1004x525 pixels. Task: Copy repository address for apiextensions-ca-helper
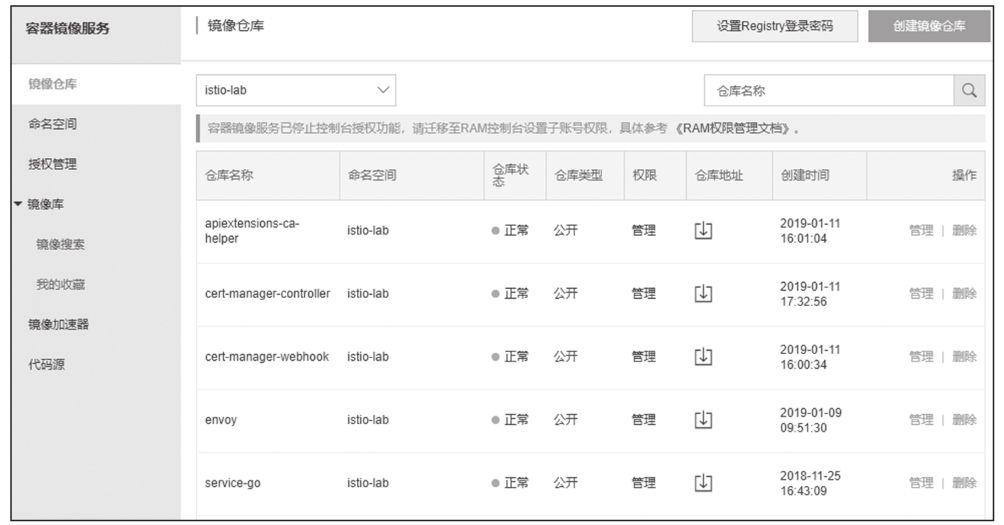click(703, 230)
